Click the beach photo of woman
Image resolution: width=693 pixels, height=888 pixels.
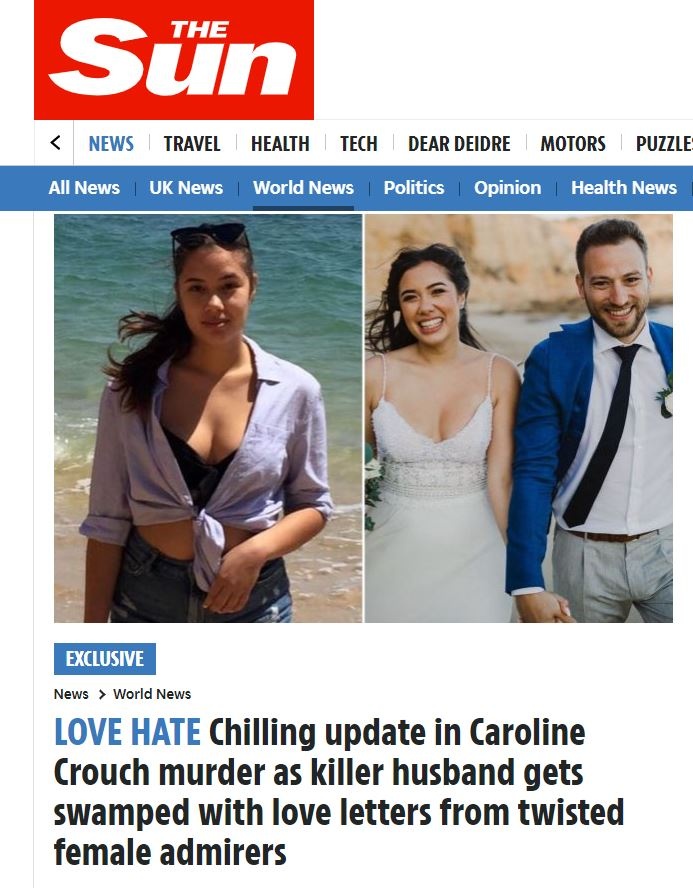pyautogui.click(x=208, y=418)
